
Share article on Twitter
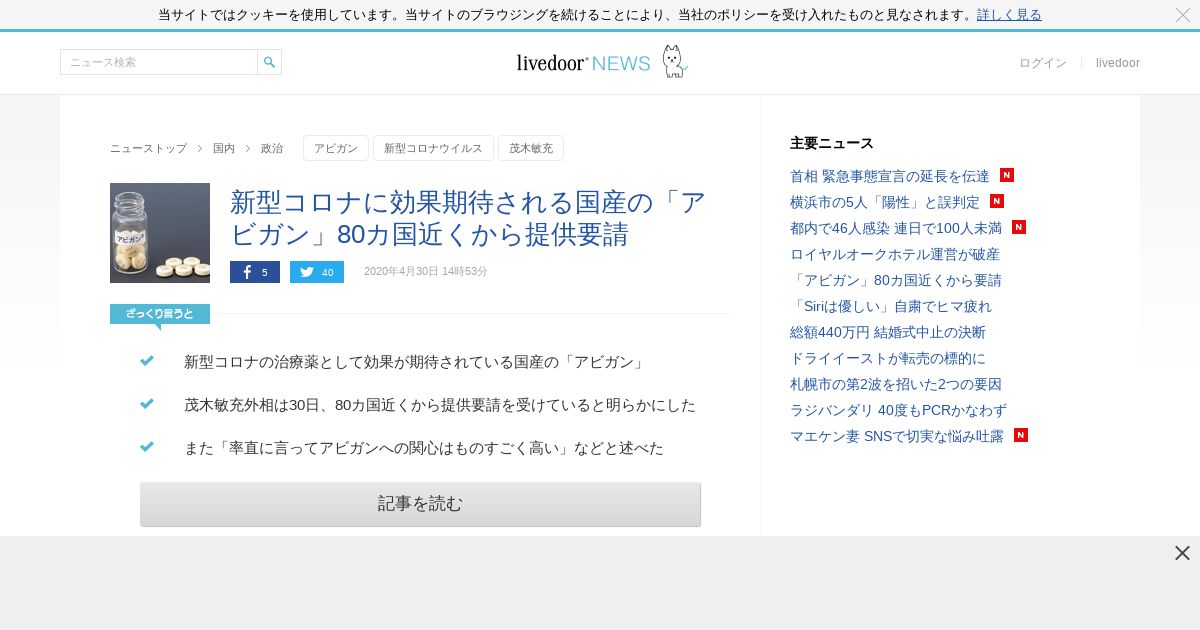pos(317,272)
